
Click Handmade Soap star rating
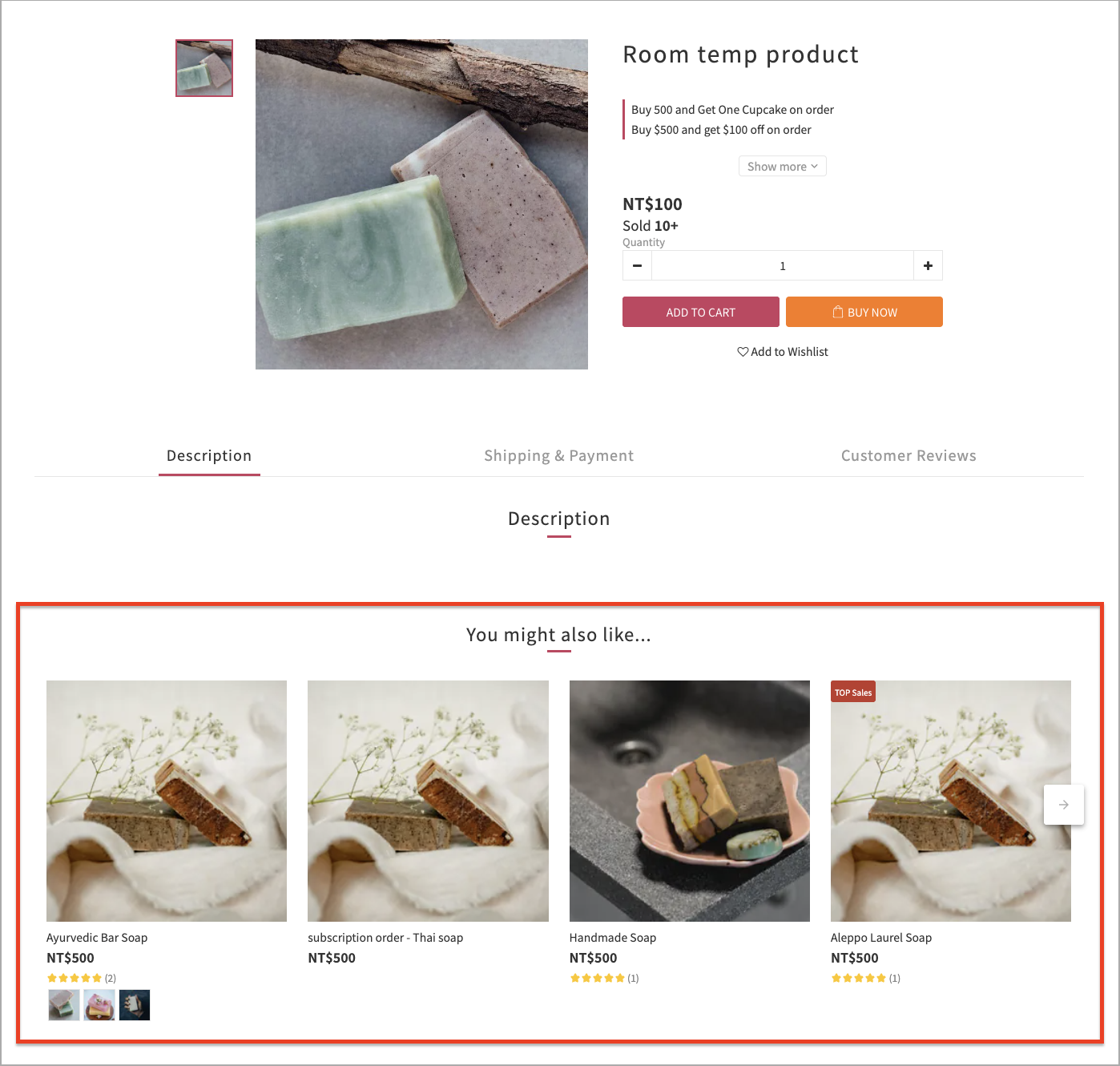pos(597,978)
